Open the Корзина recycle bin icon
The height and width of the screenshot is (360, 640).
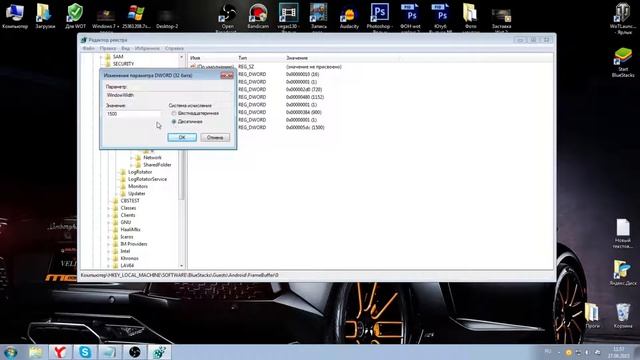pos(623,316)
